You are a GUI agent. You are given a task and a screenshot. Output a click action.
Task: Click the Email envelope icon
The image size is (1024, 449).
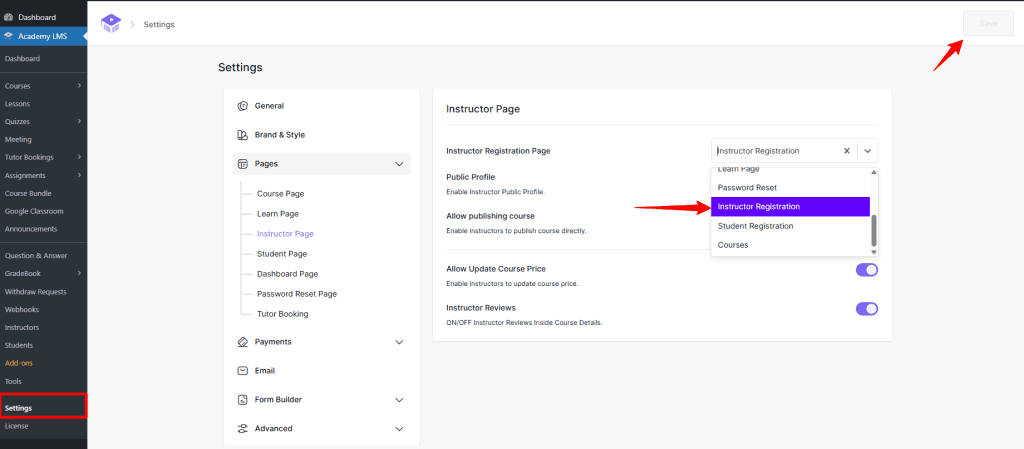click(x=243, y=371)
